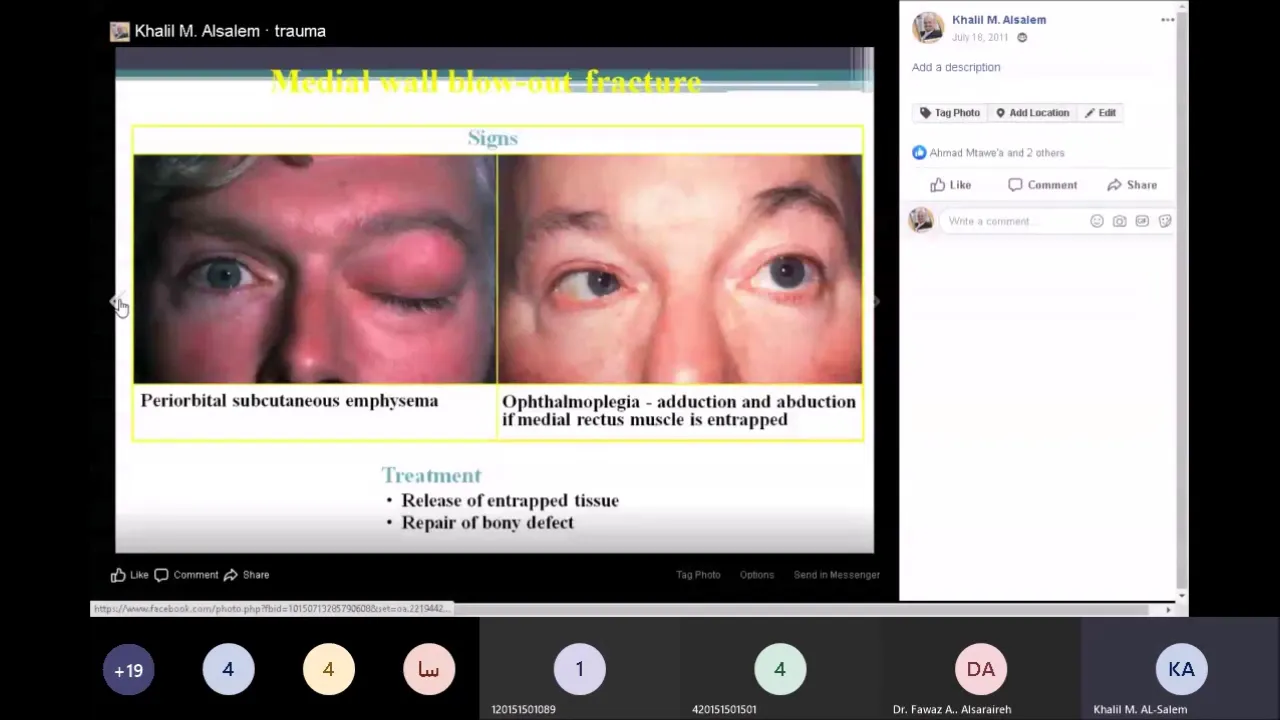The height and width of the screenshot is (720, 1280).
Task: Click the displayed slide photo
Action: pos(494,300)
